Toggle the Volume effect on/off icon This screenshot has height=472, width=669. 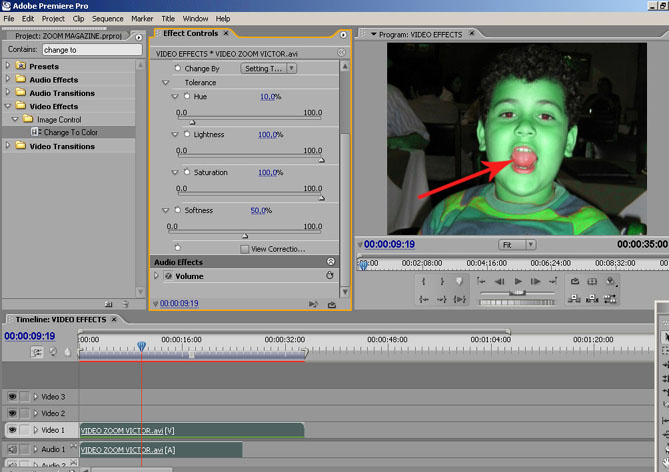point(168,276)
